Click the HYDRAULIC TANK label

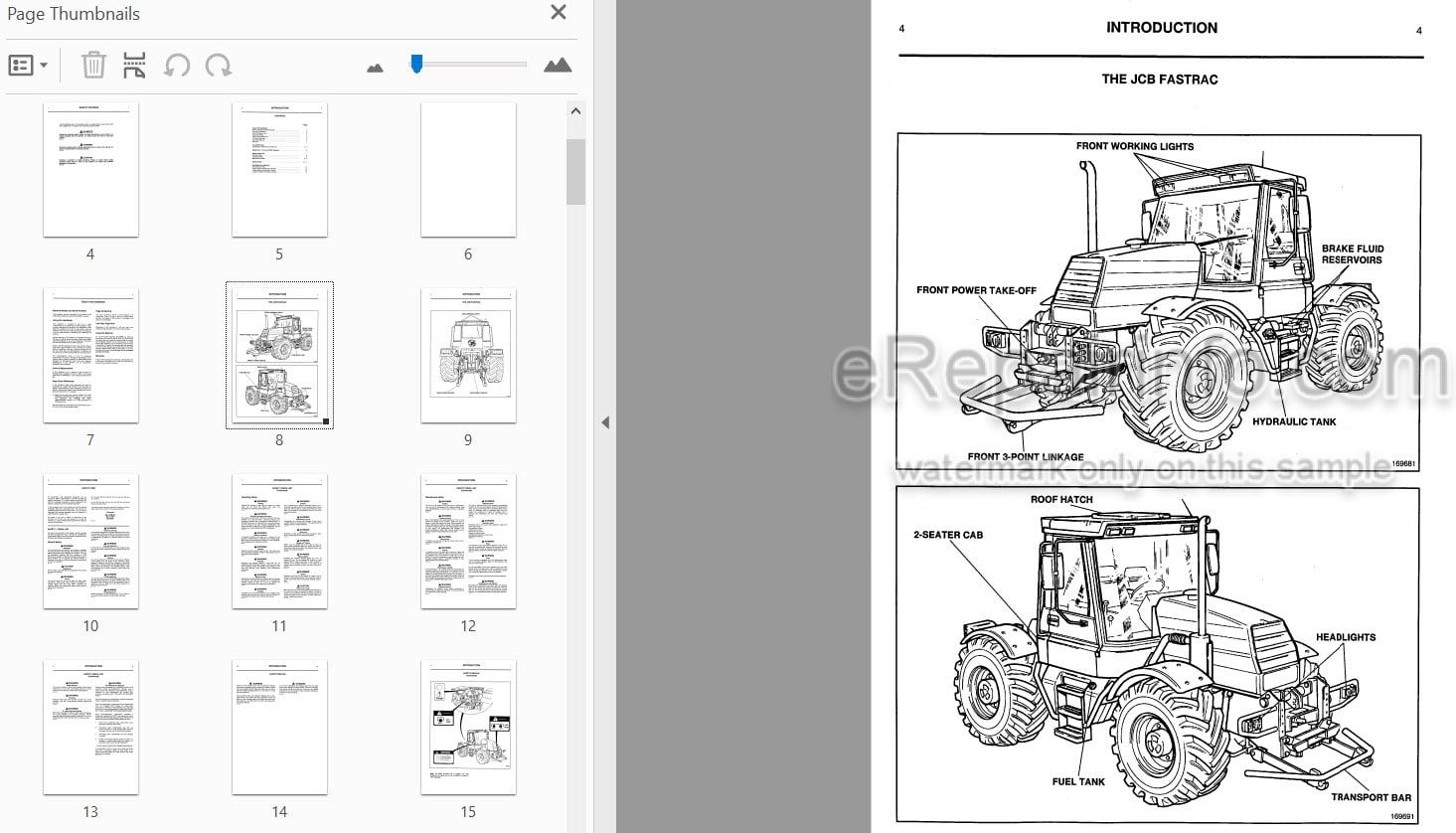click(x=1294, y=421)
